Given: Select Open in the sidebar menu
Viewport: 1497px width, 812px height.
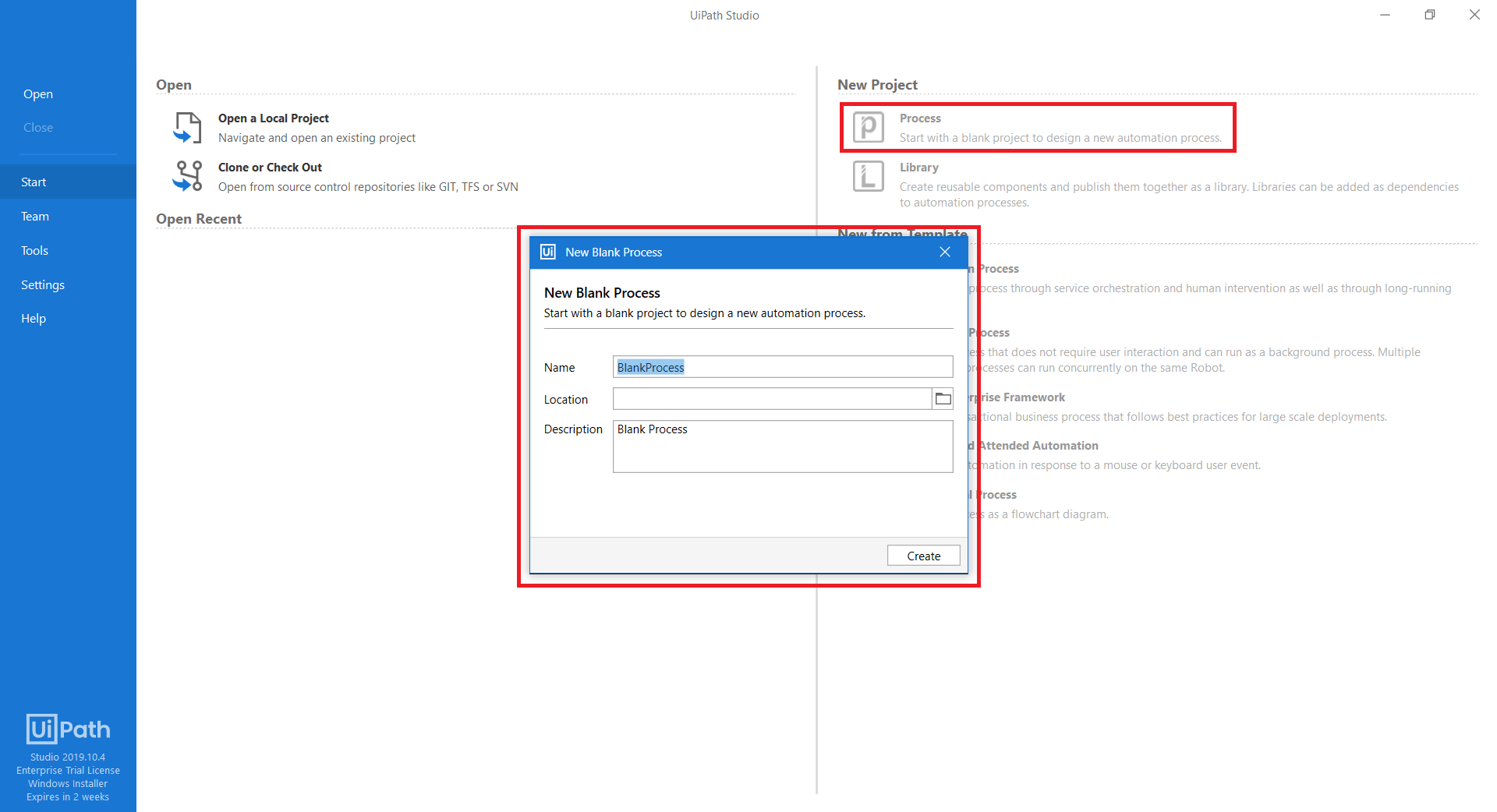Looking at the screenshot, I should [x=38, y=94].
